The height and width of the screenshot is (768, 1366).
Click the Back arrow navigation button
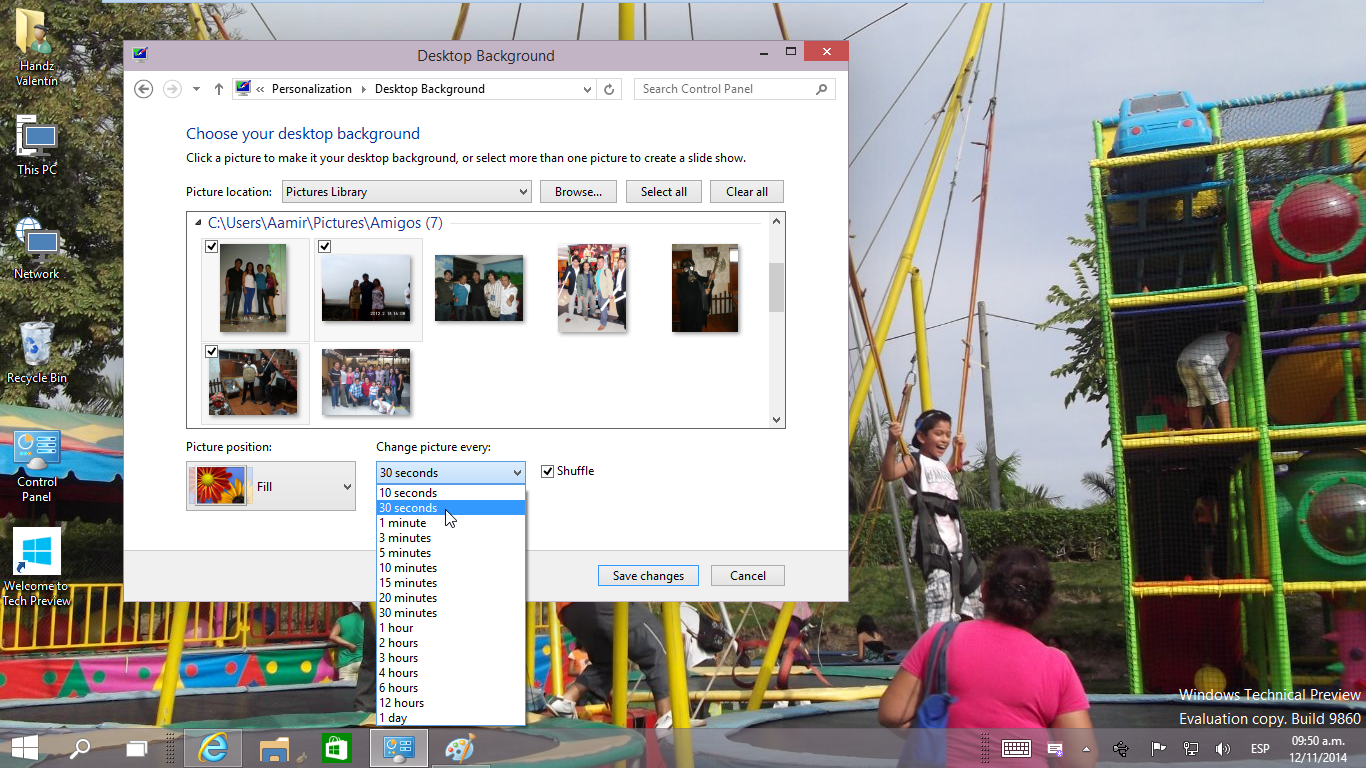(143, 89)
